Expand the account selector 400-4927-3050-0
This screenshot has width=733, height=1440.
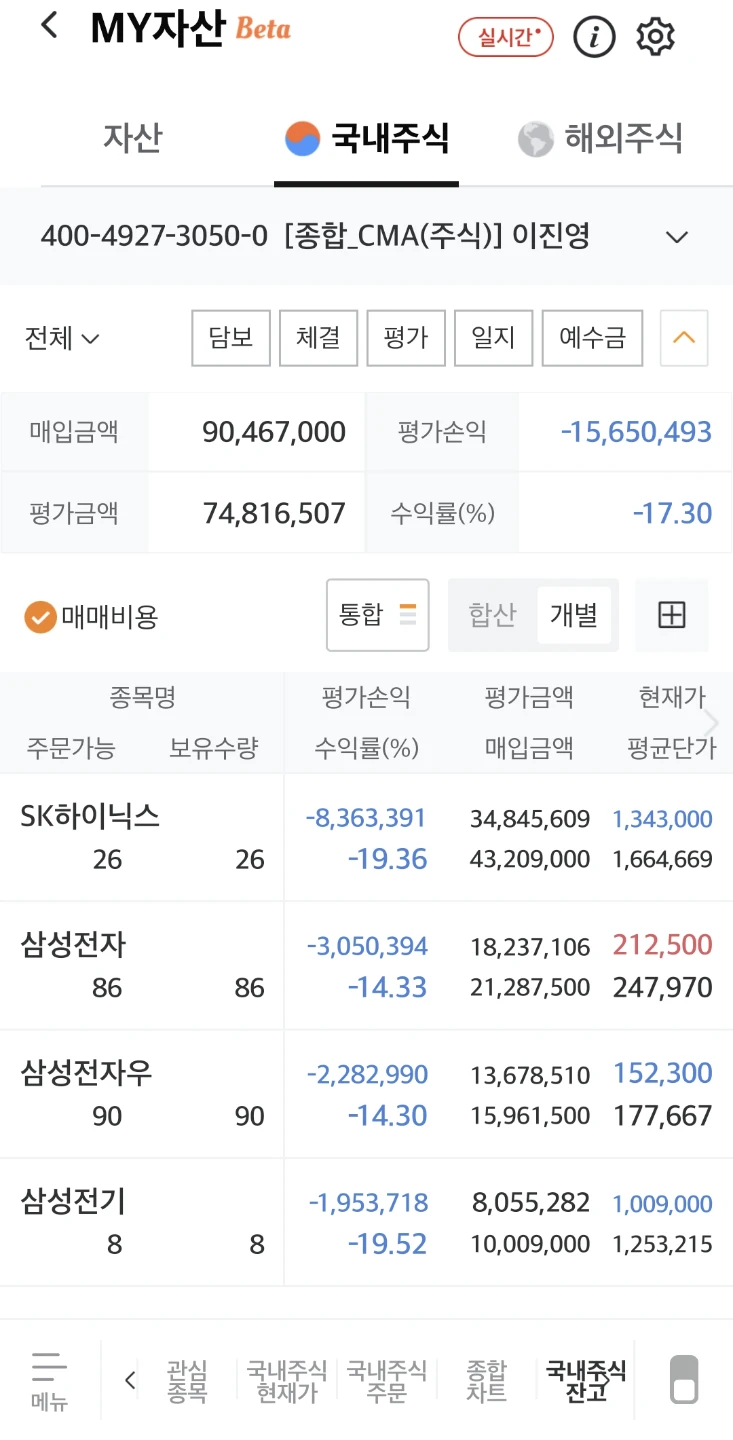tap(366, 237)
